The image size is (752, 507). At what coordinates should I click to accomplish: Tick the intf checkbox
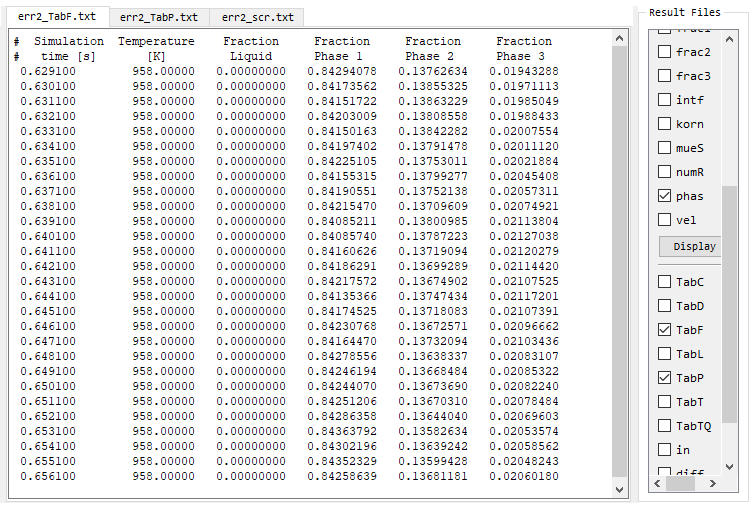pyautogui.click(x=664, y=100)
